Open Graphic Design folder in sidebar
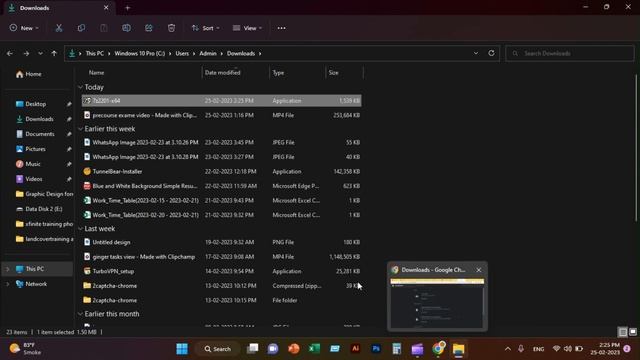The image size is (640, 360). 44,194
